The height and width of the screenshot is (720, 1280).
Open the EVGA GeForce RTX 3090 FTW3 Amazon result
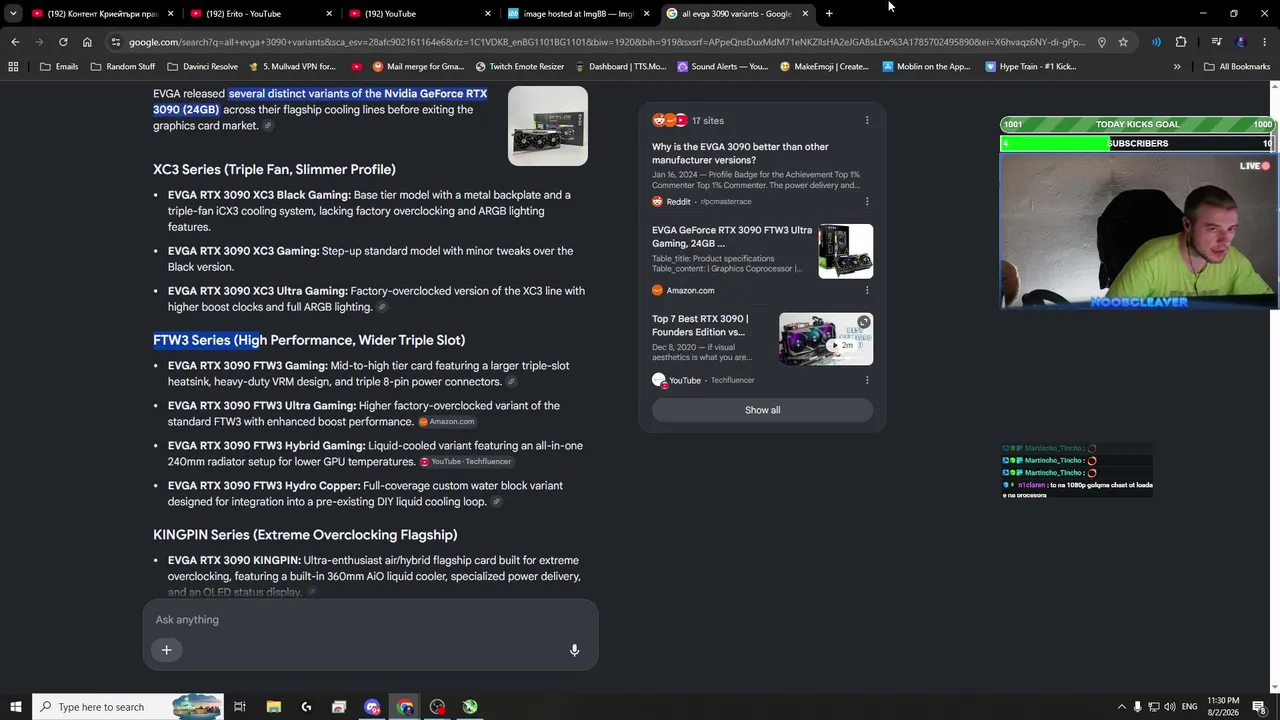732,236
